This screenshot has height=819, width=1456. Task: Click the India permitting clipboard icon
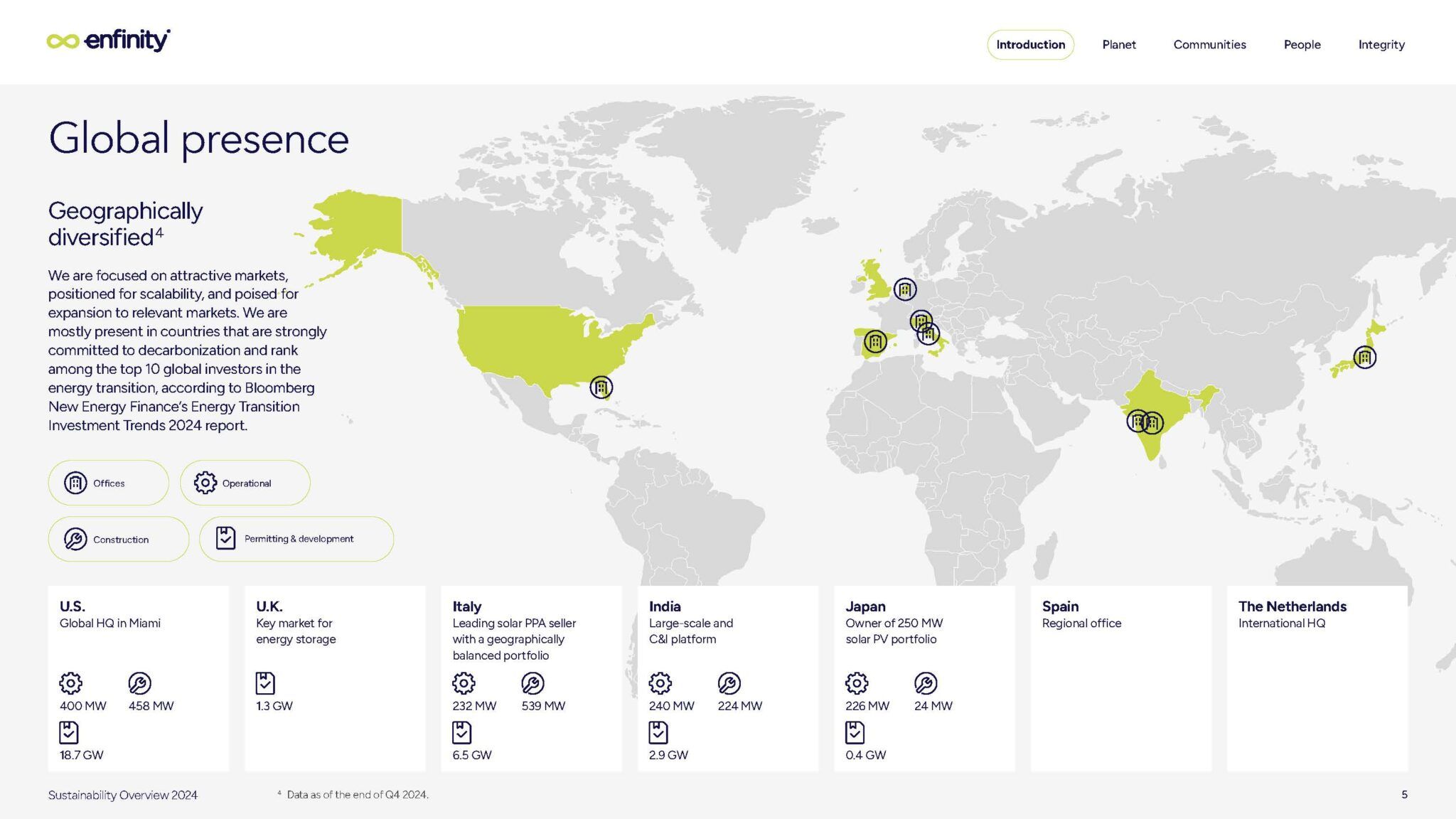click(x=658, y=732)
